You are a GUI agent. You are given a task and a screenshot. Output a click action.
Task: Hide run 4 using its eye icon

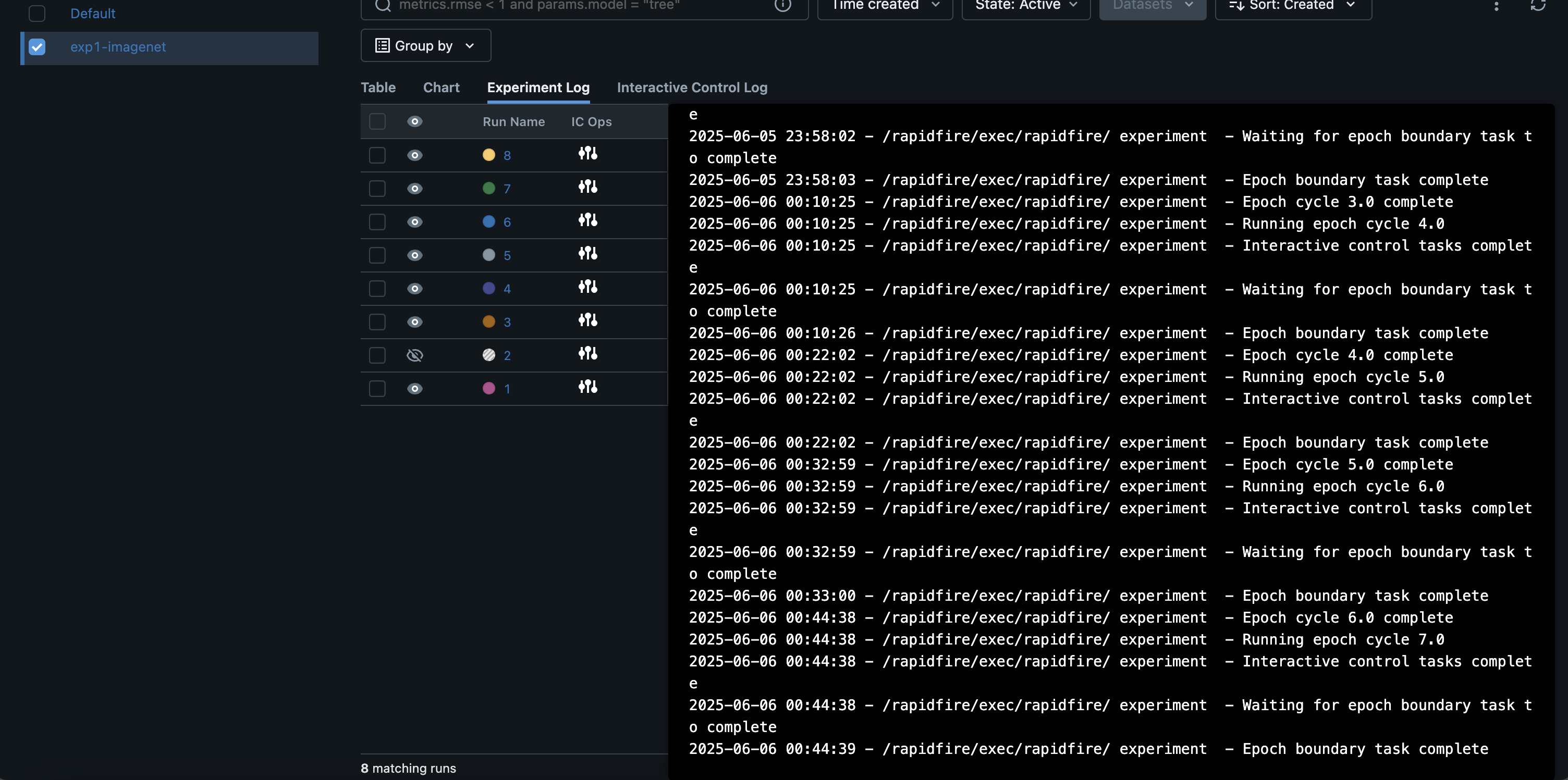tap(414, 288)
